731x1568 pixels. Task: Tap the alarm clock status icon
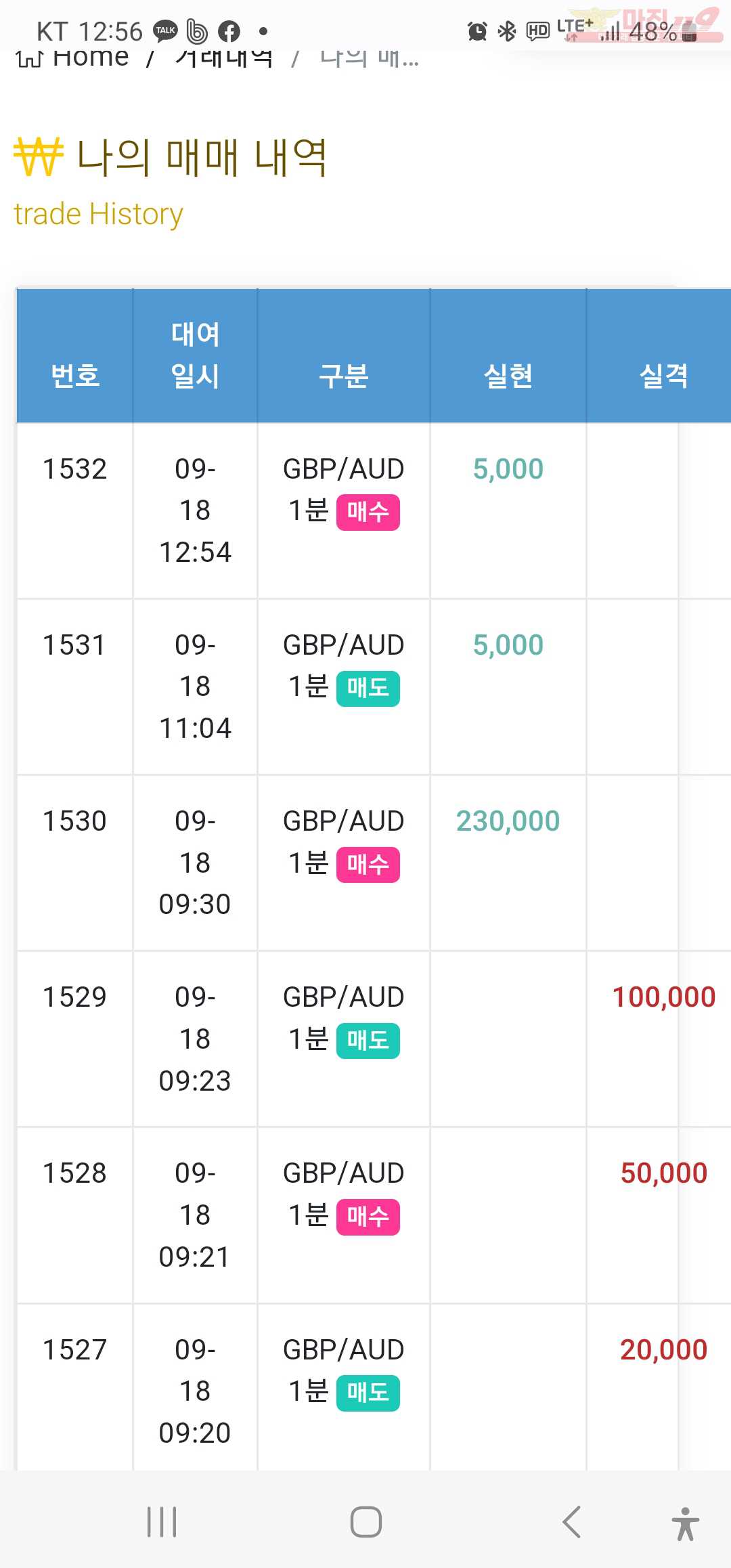(477, 31)
